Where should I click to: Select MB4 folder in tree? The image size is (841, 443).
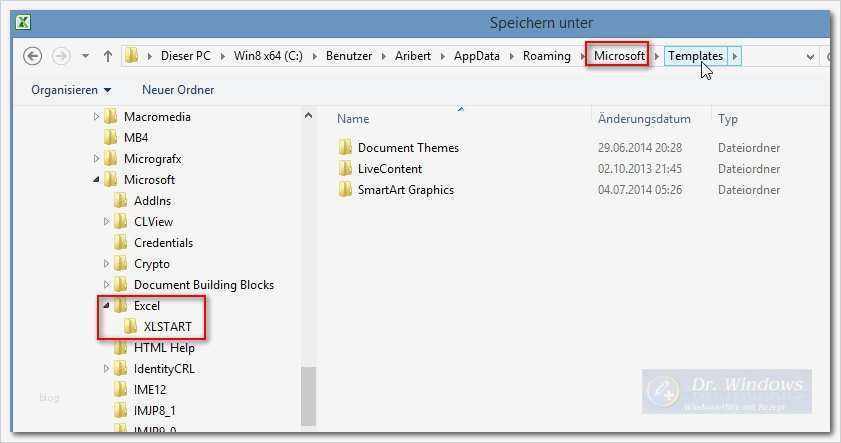(x=136, y=138)
